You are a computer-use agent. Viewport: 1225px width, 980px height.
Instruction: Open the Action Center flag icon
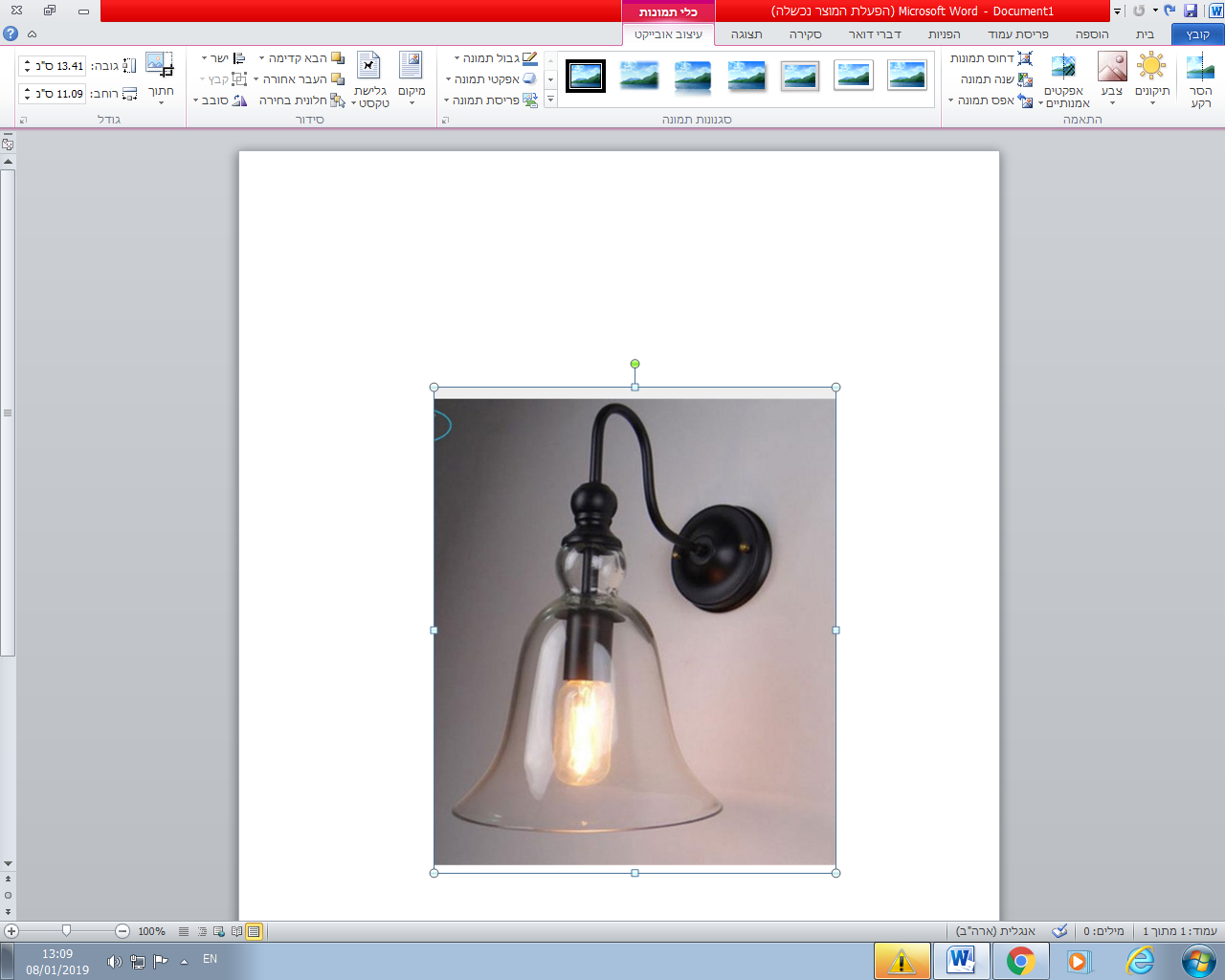pos(161,962)
